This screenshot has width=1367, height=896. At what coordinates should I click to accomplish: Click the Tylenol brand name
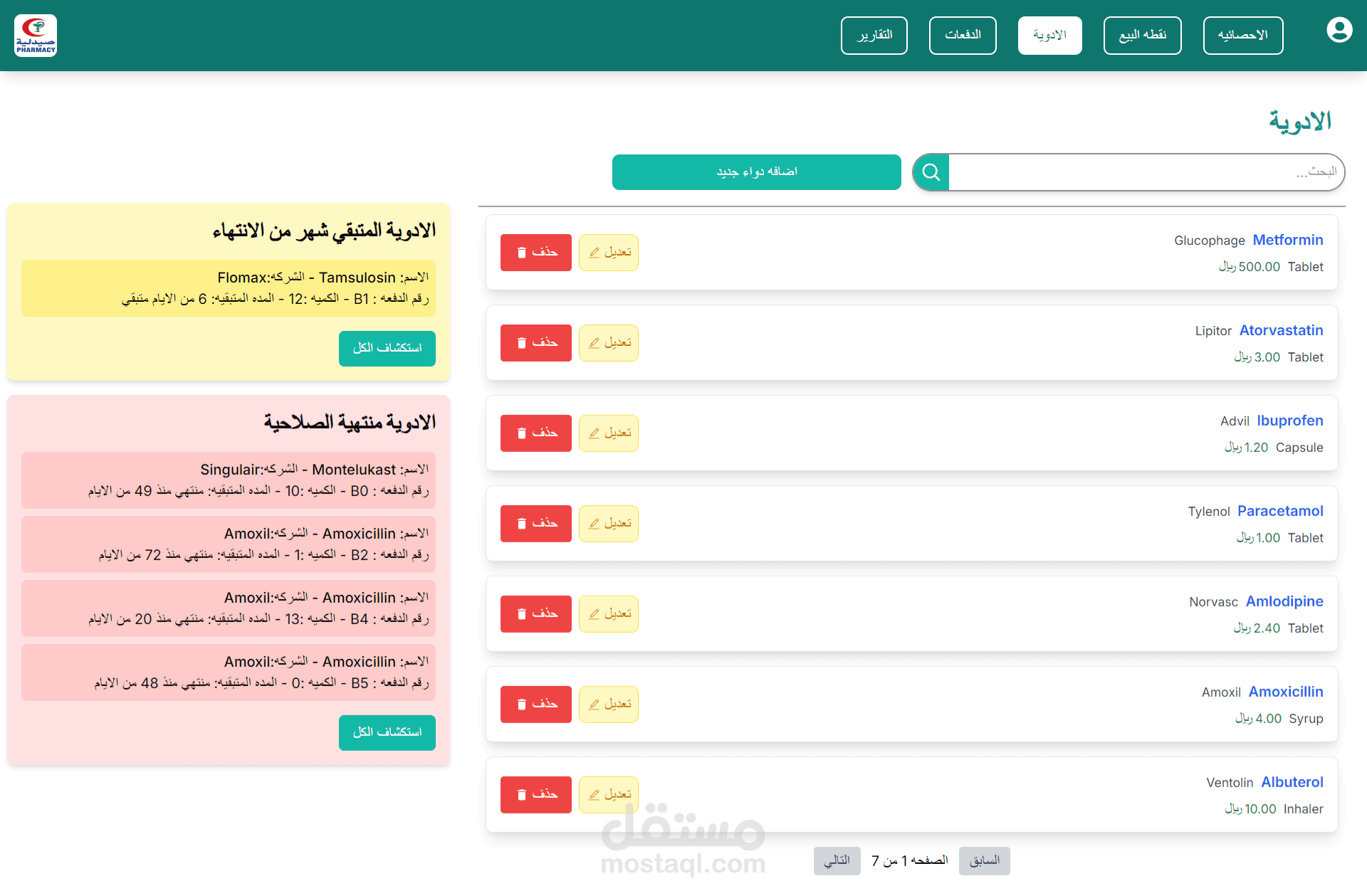tap(1209, 512)
